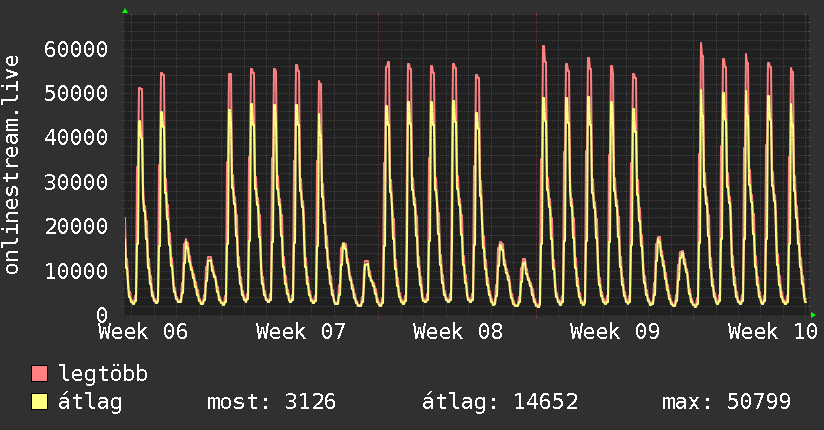Click the 50000 y-axis tick label
Viewport: 824px width, 430px height.
coord(76,94)
